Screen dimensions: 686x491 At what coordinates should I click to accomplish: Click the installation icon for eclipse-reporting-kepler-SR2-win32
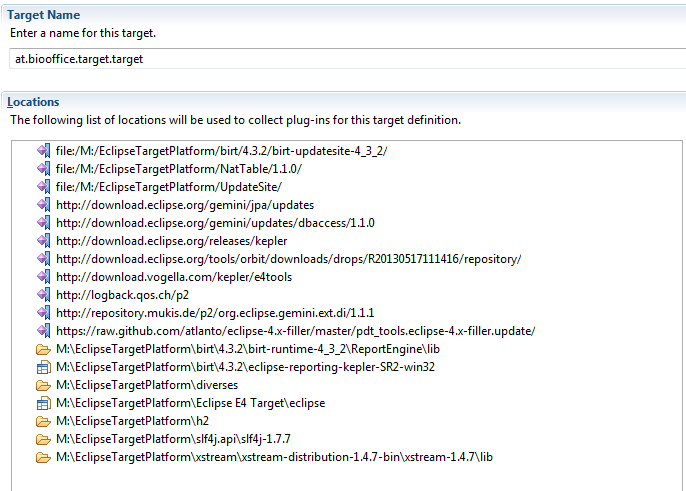coord(43,367)
